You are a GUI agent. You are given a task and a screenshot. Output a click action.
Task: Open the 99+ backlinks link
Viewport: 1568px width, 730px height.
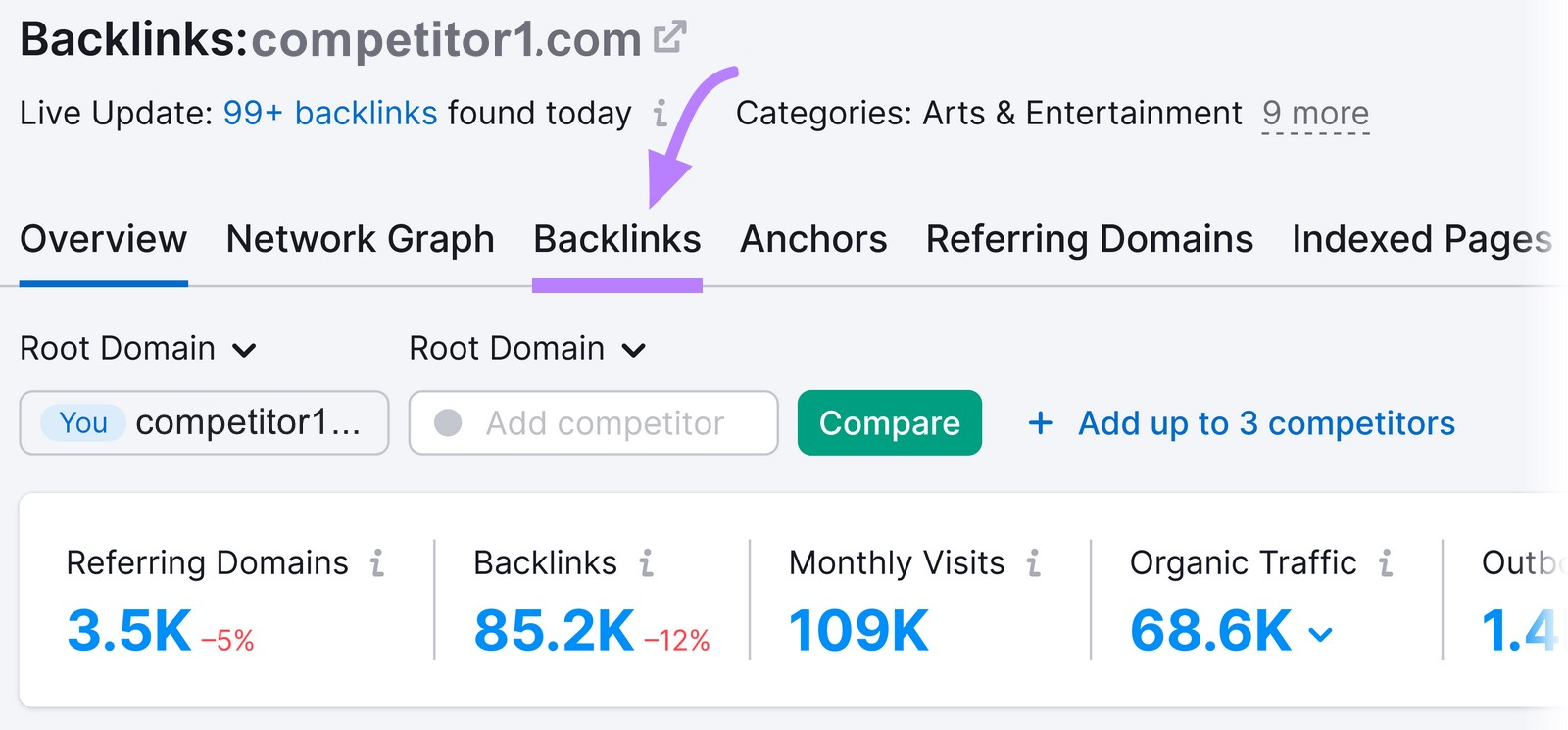coord(330,114)
